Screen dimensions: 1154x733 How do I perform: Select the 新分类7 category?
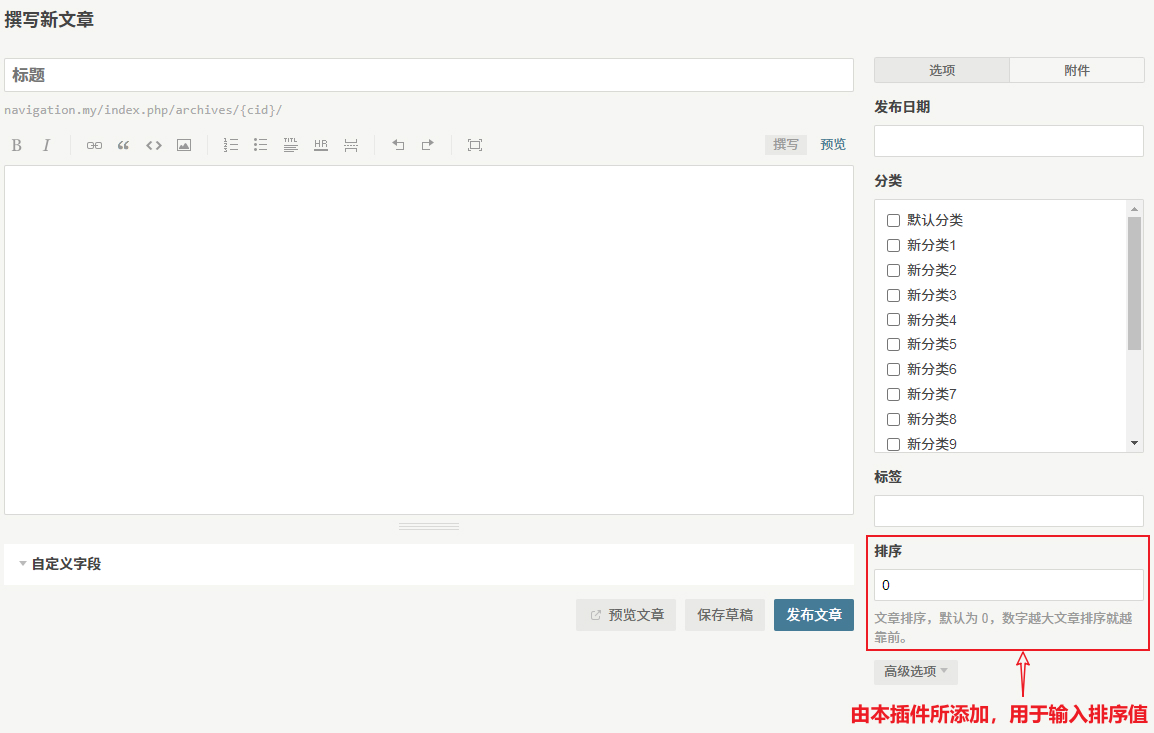(x=894, y=394)
